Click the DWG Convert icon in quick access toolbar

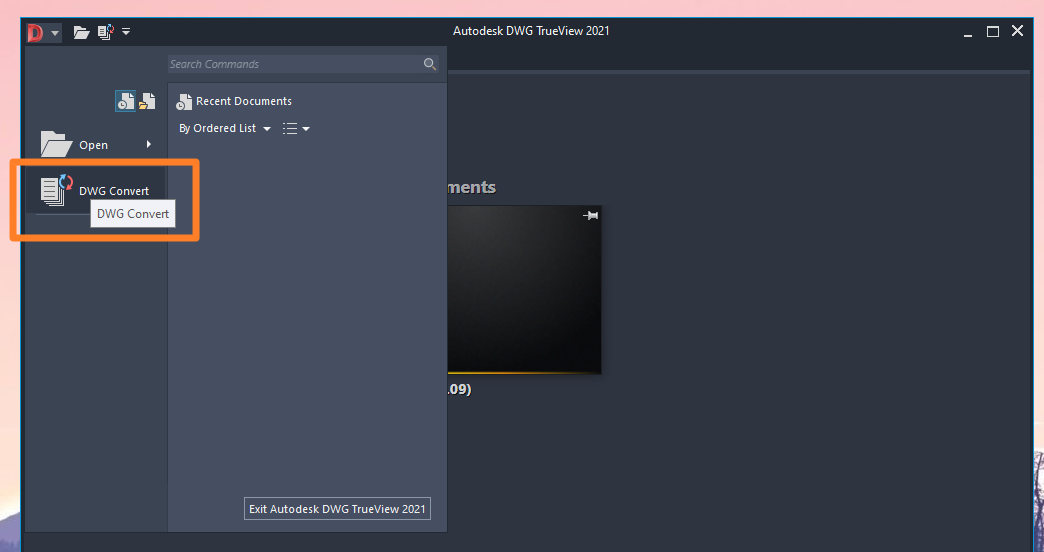[106, 32]
